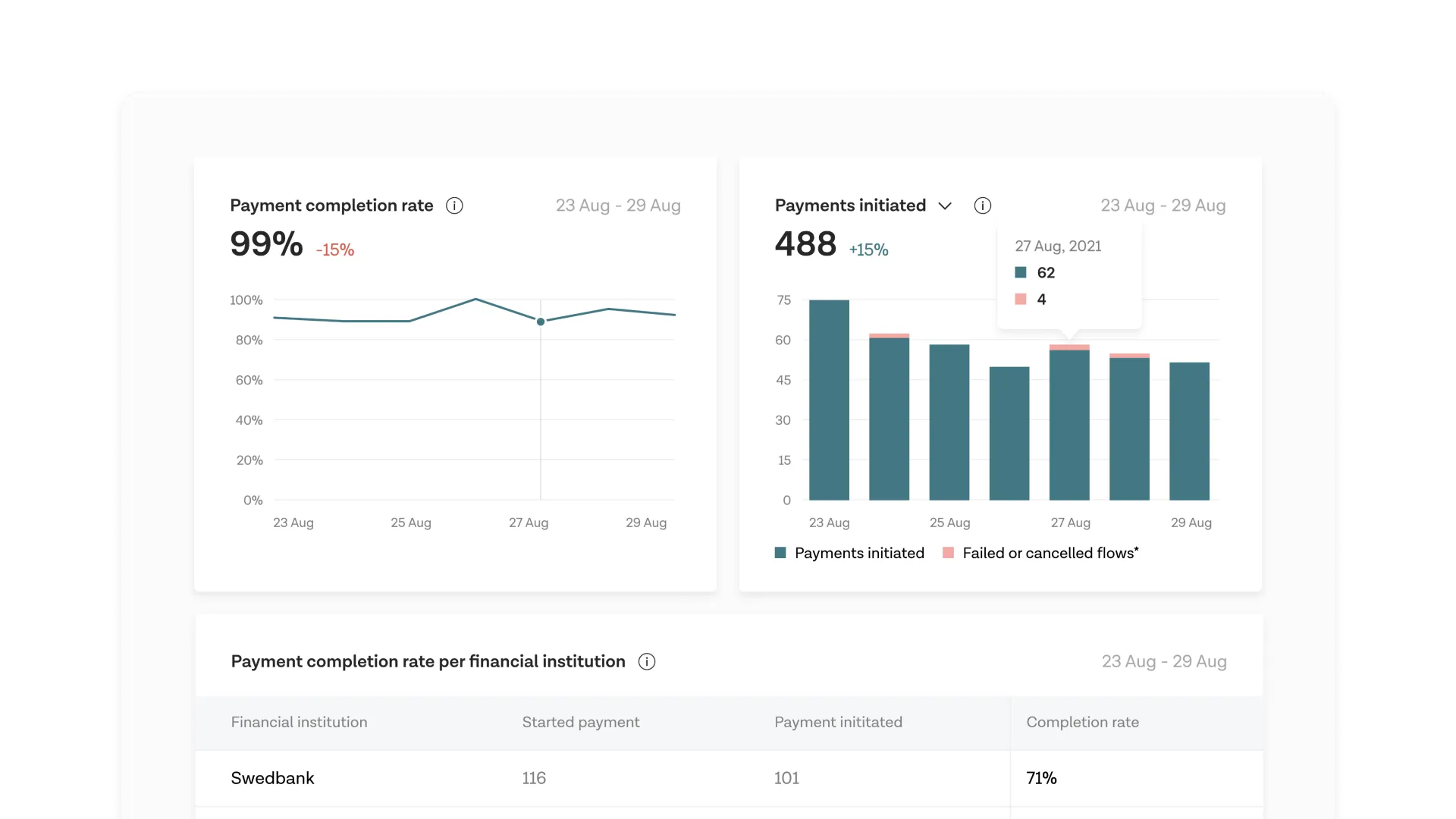Open date range on financial institution table
The height and width of the screenshot is (819, 1456).
[x=1164, y=662]
